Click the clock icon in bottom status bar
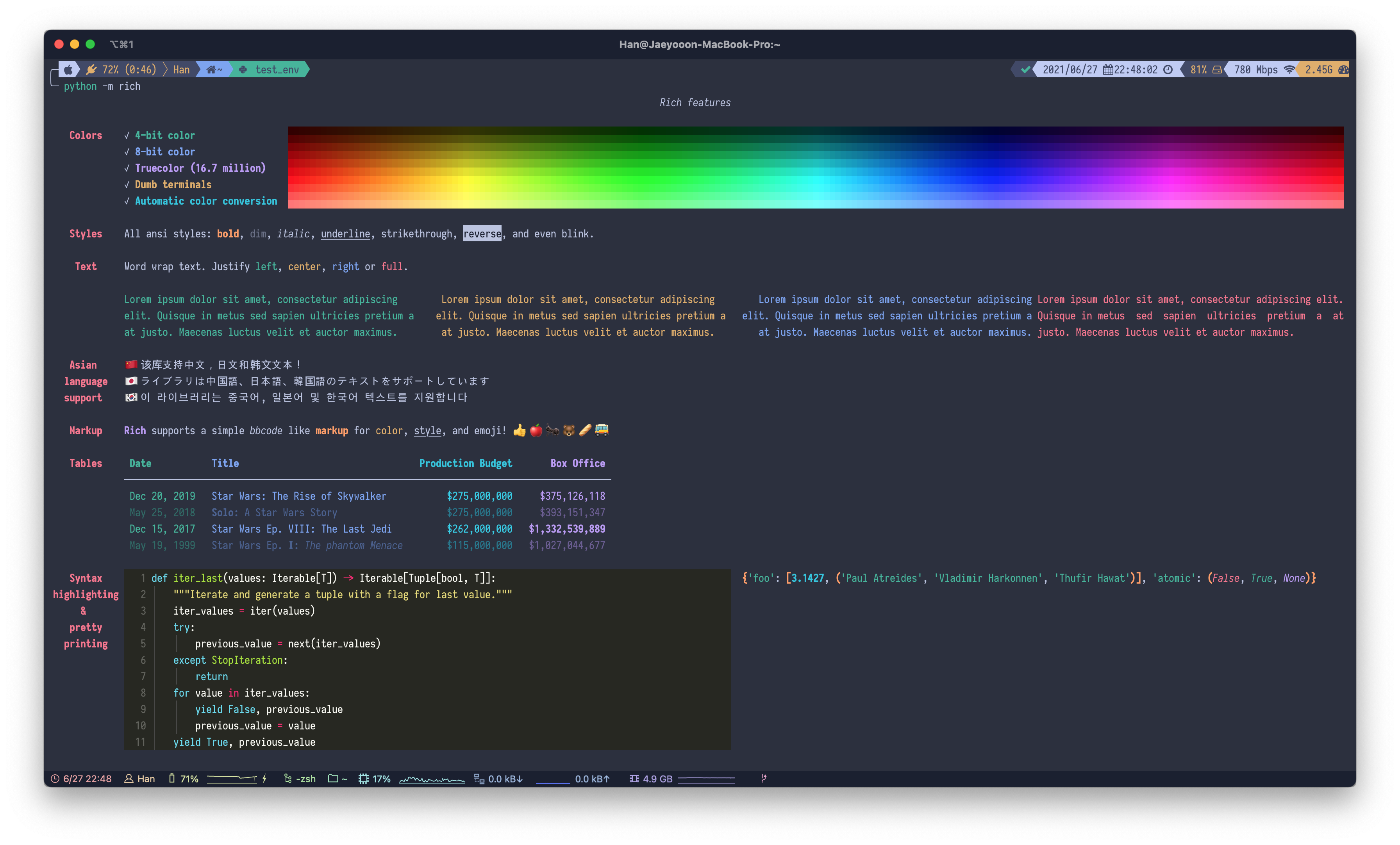 click(55, 779)
